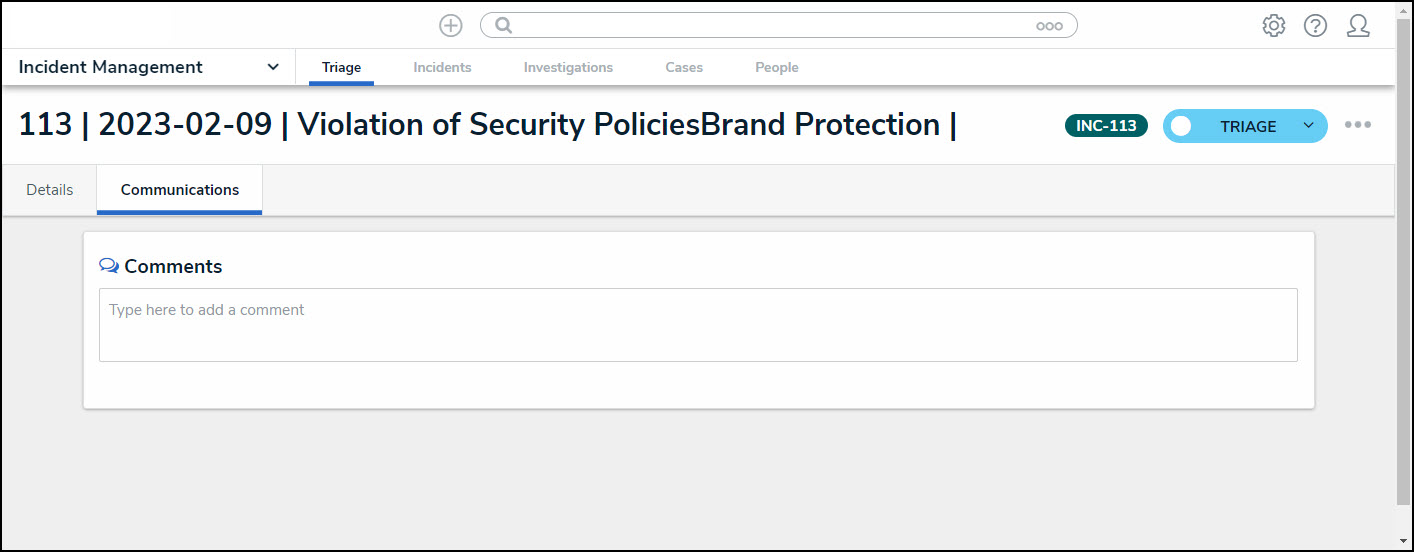
Task: Click the INC-113 badge
Action: pyautogui.click(x=1106, y=126)
